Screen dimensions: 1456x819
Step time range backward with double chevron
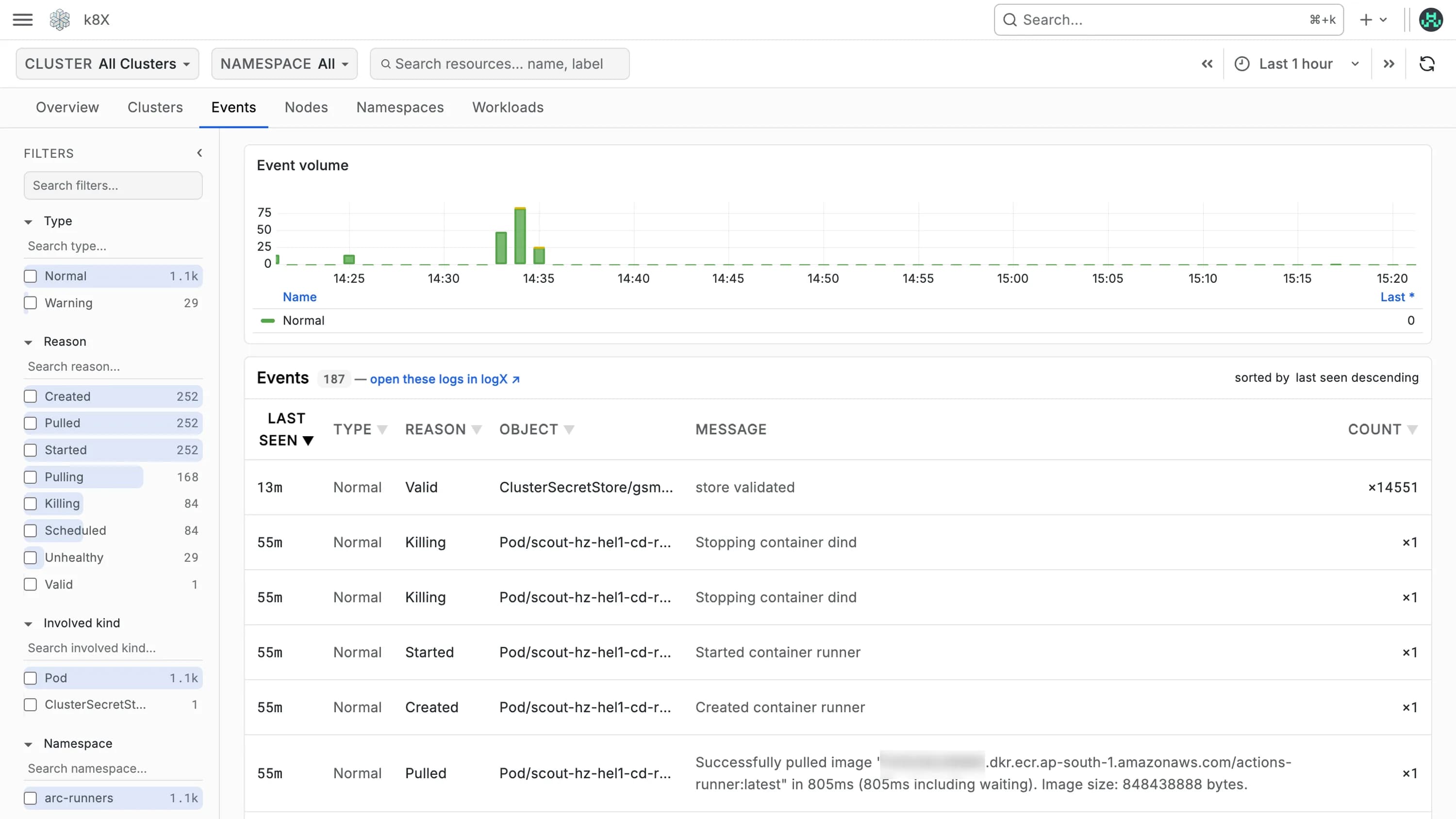(1207, 64)
